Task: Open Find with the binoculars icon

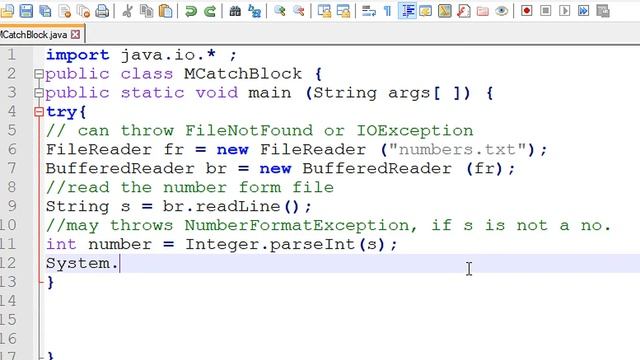Action: click(235, 11)
